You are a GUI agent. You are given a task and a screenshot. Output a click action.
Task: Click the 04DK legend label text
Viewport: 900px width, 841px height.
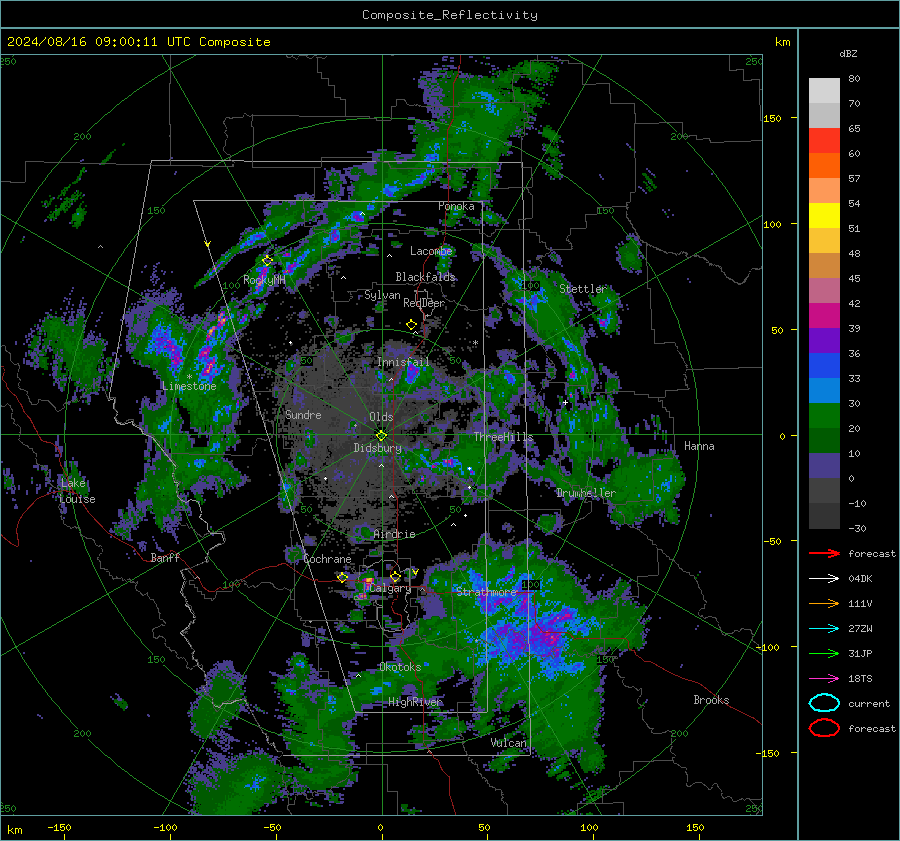860,579
